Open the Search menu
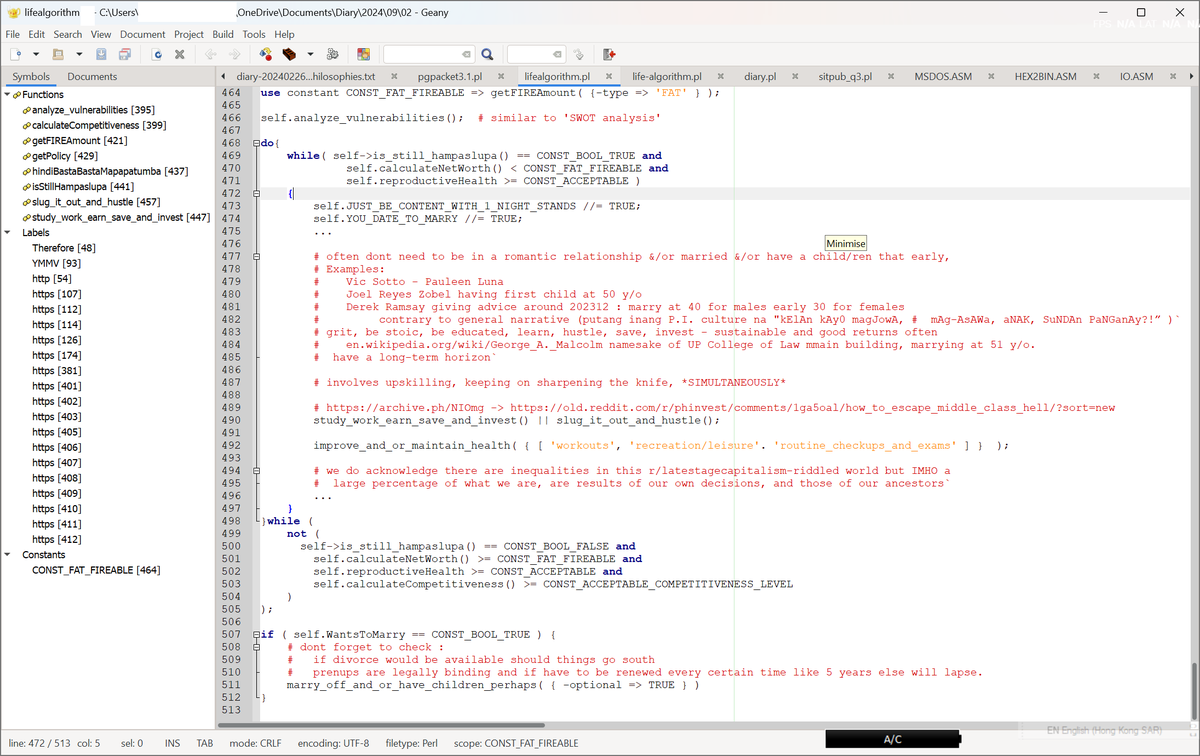The width and height of the screenshot is (1200, 756). point(68,34)
